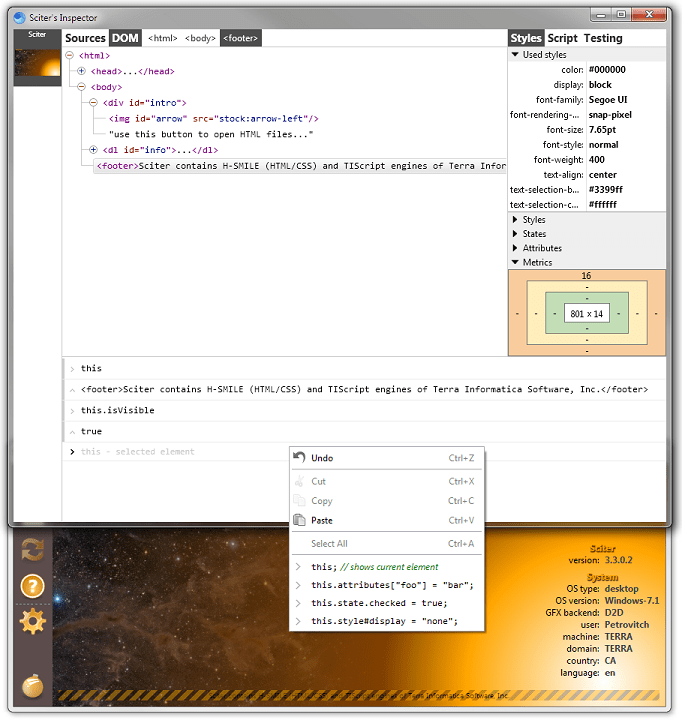Click the 'this.isVisible' console entry
Screen dimensions: 682x720
pyautogui.click(x=118, y=410)
